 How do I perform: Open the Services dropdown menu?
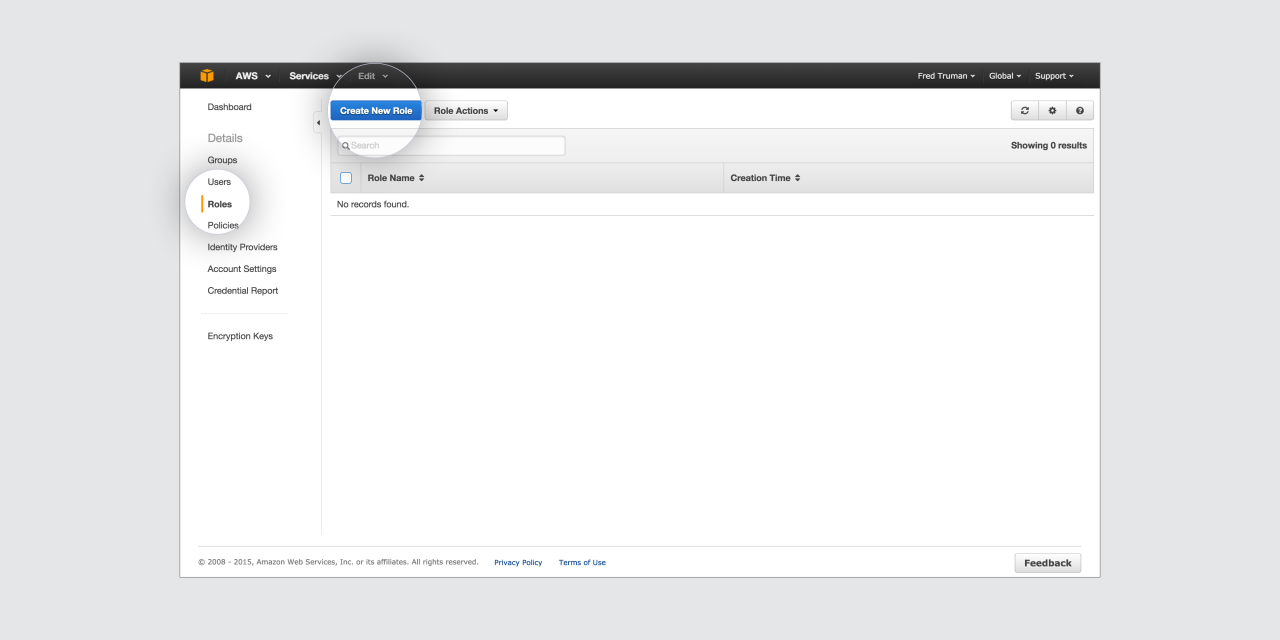tap(314, 76)
